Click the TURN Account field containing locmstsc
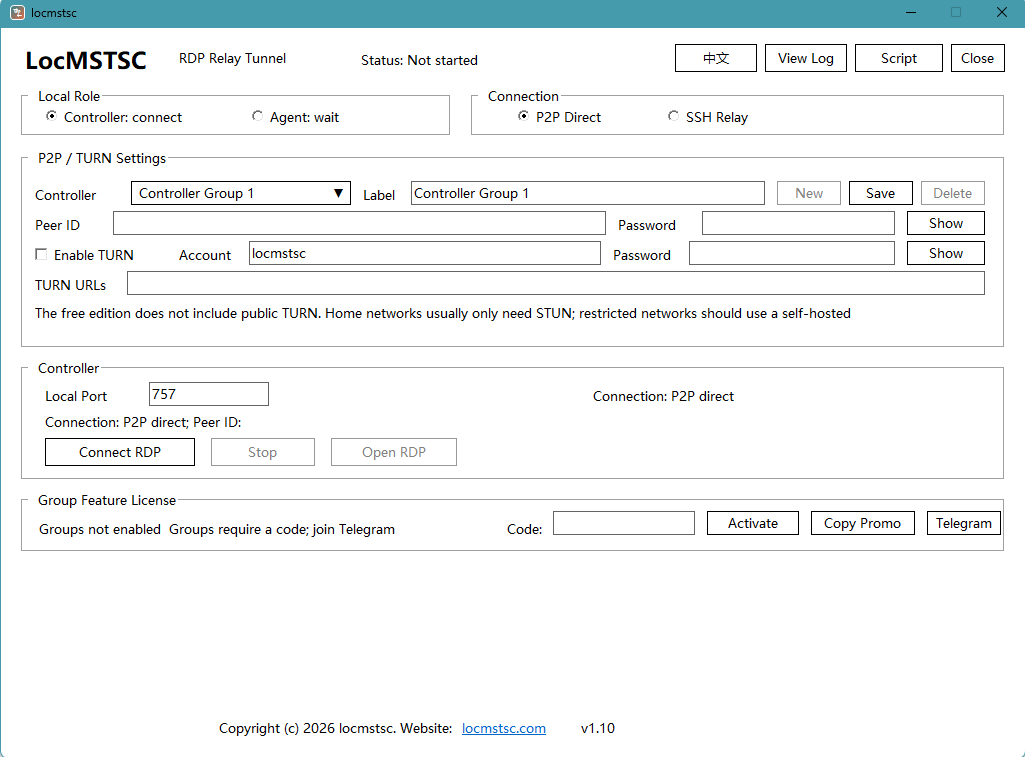 click(424, 253)
